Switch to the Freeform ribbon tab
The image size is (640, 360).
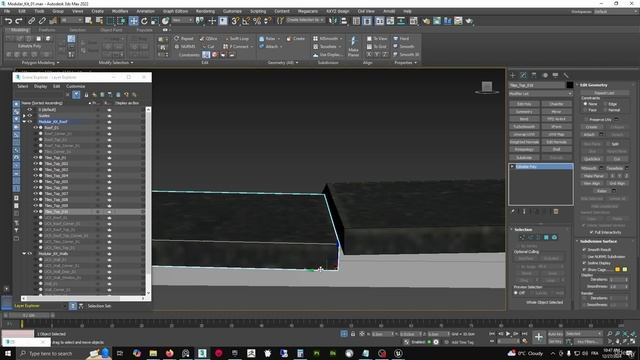click(47, 30)
